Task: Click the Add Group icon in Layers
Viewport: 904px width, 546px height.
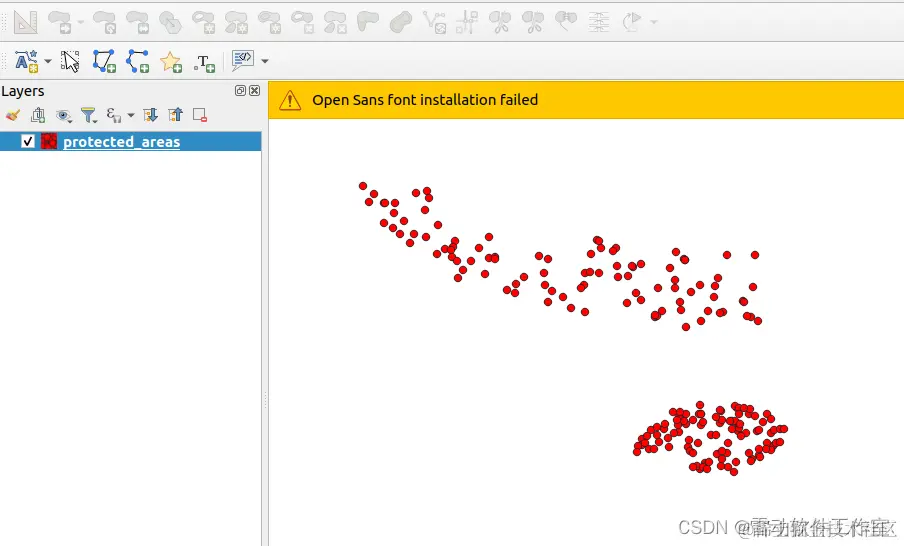Action: tap(38, 115)
